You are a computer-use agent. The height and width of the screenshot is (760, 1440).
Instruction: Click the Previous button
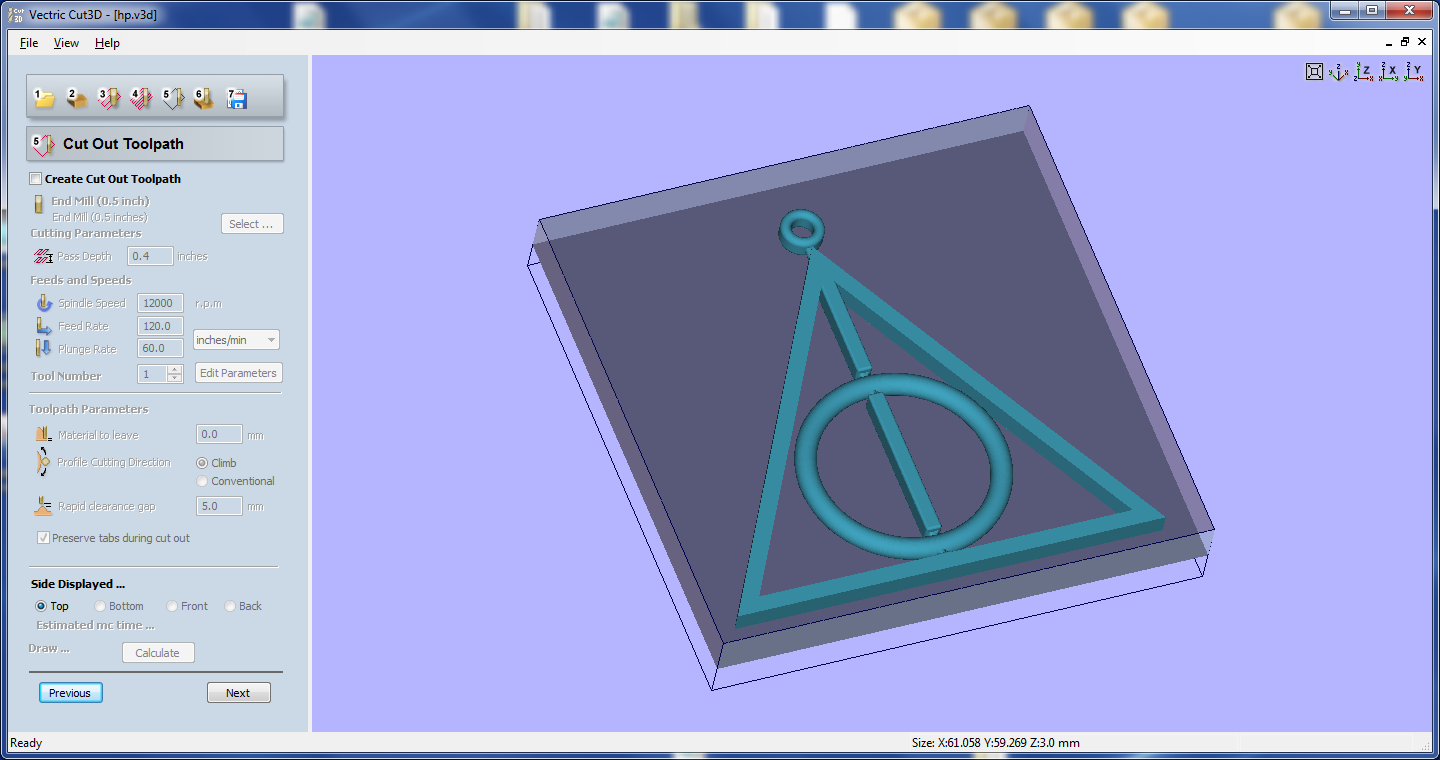click(x=71, y=693)
